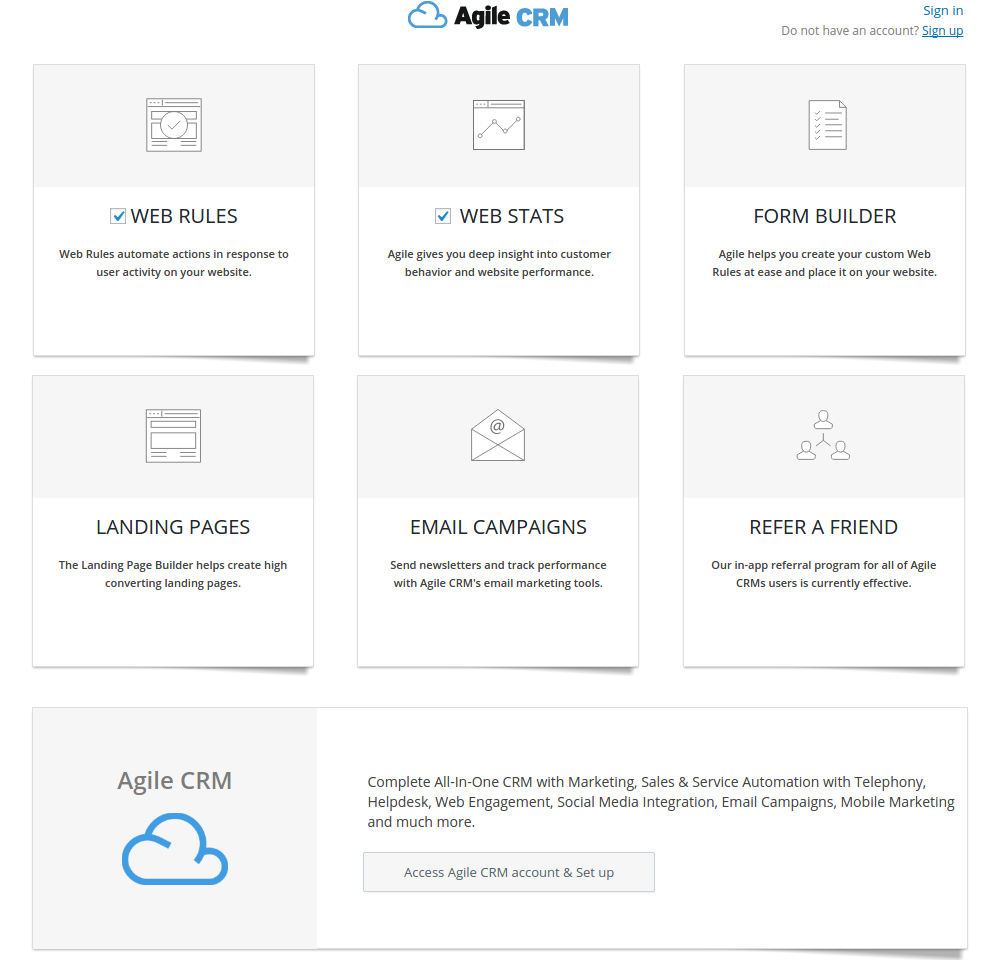Click the Web Stats description about customer behavior
Image resolution: width=1004 pixels, height=960 pixels.
499,263
